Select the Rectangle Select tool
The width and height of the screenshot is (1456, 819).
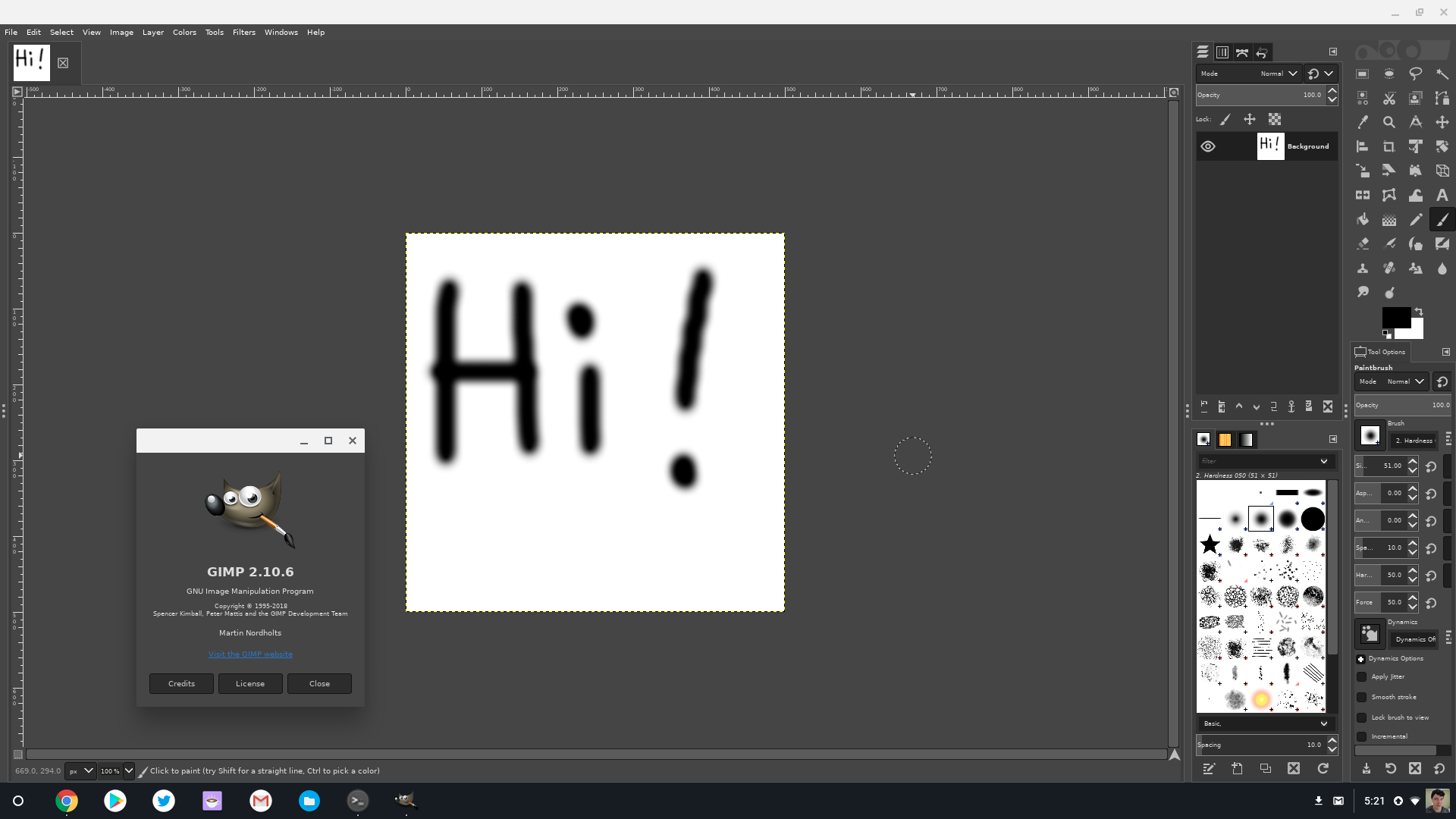coord(1363,74)
